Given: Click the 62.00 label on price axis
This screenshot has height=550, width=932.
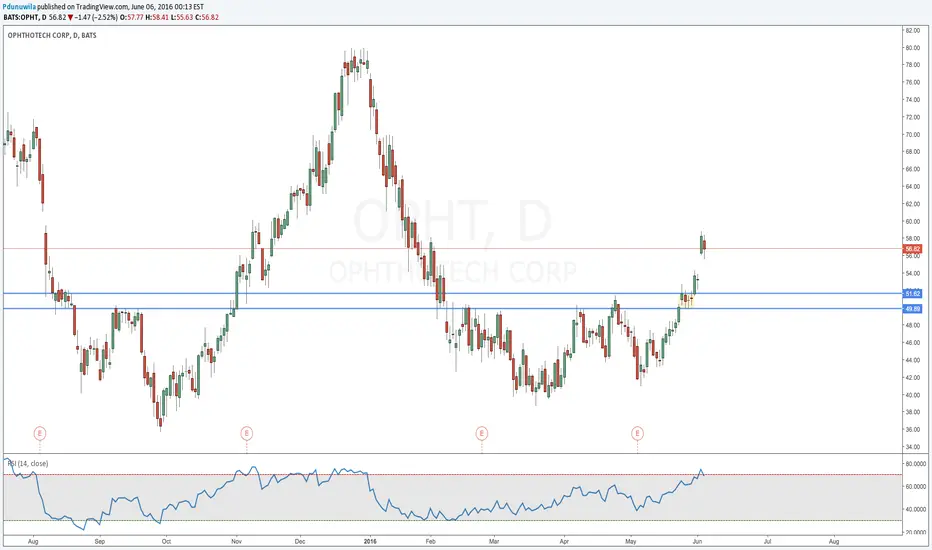Looking at the screenshot, I should [912, 204].
